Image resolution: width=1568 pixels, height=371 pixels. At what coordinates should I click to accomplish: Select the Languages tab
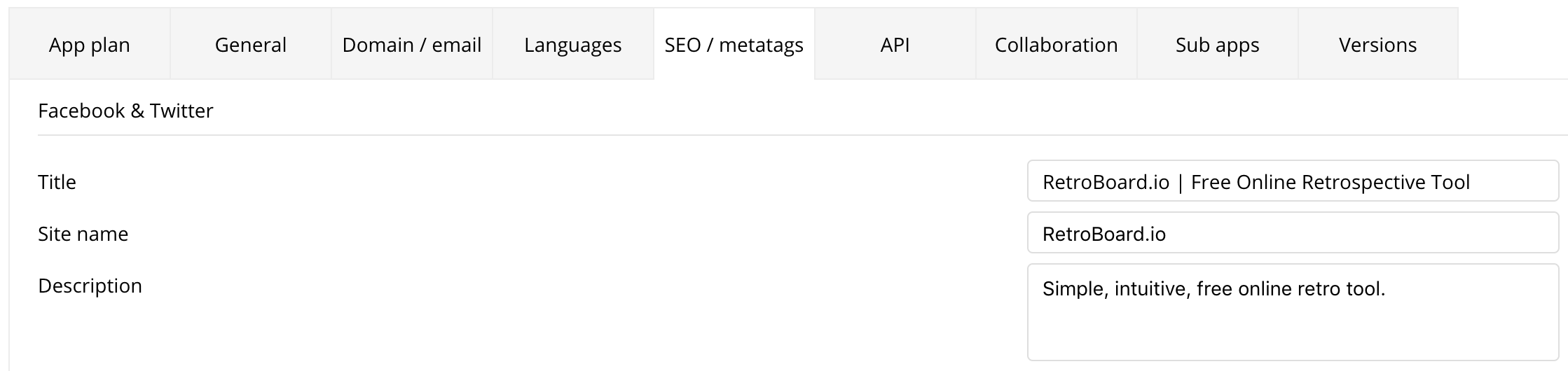click(573, 45)
